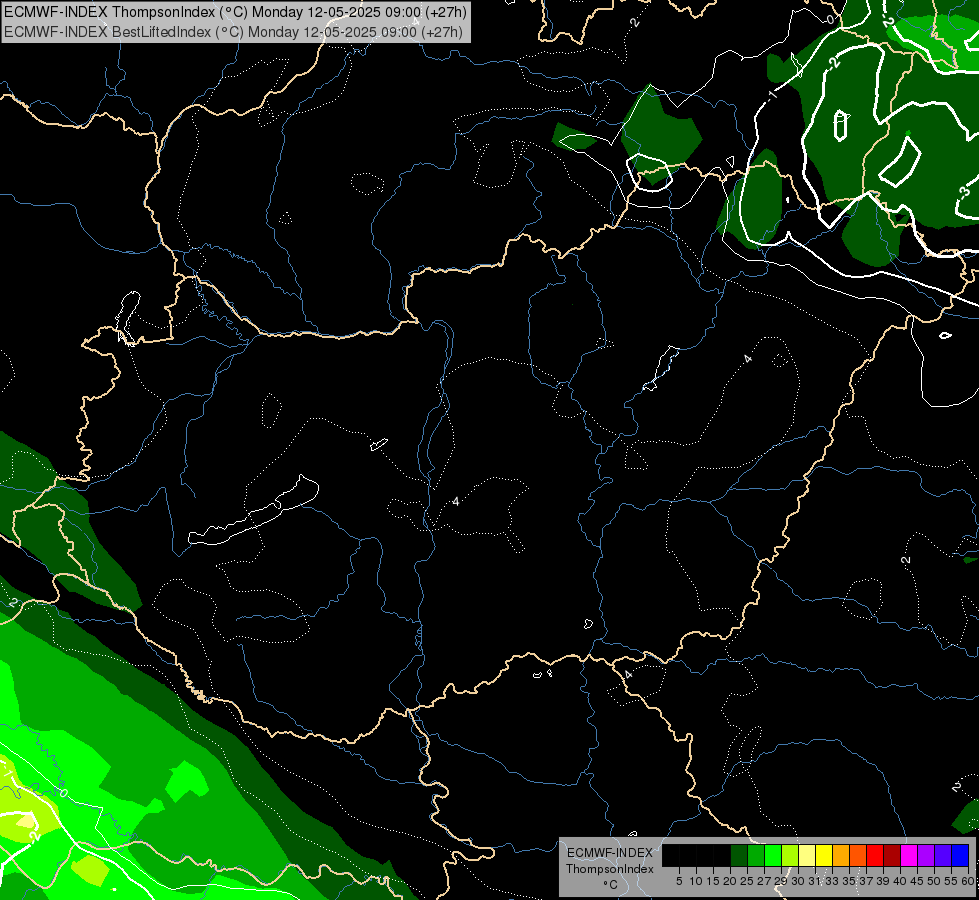Click the legend tick value 35
Viewport: 979px width, 900px height.
(849, 881)
